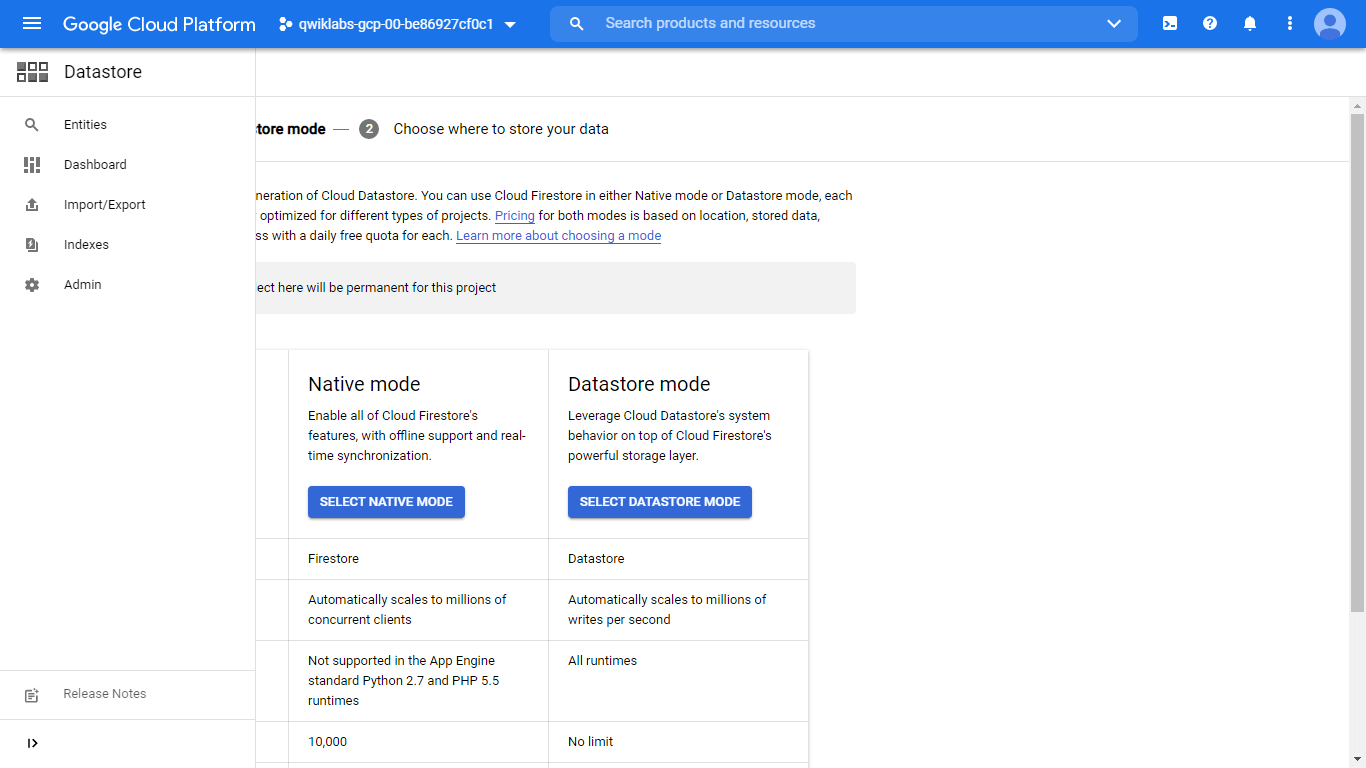Open the three-dot settings menu
The width and height of the screenshot is (1366, 768).
coord(1290,23)
